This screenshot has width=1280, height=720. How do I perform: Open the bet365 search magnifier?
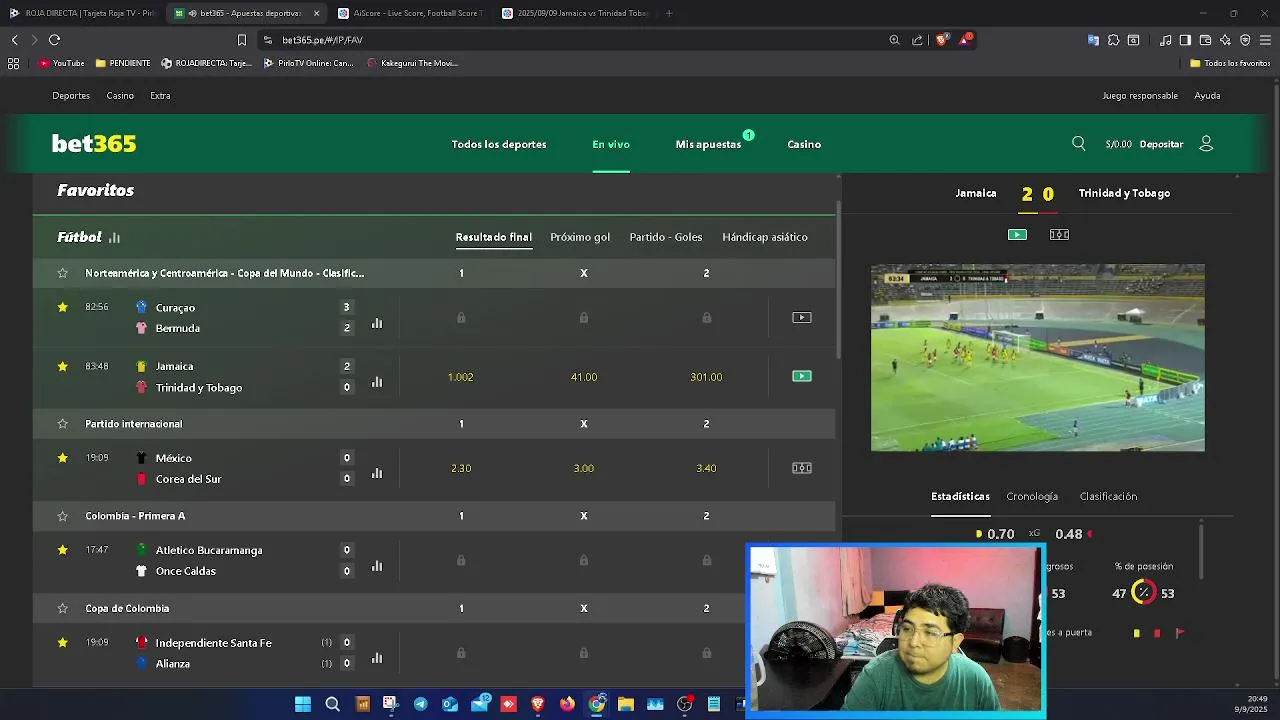coord(1078,144)
